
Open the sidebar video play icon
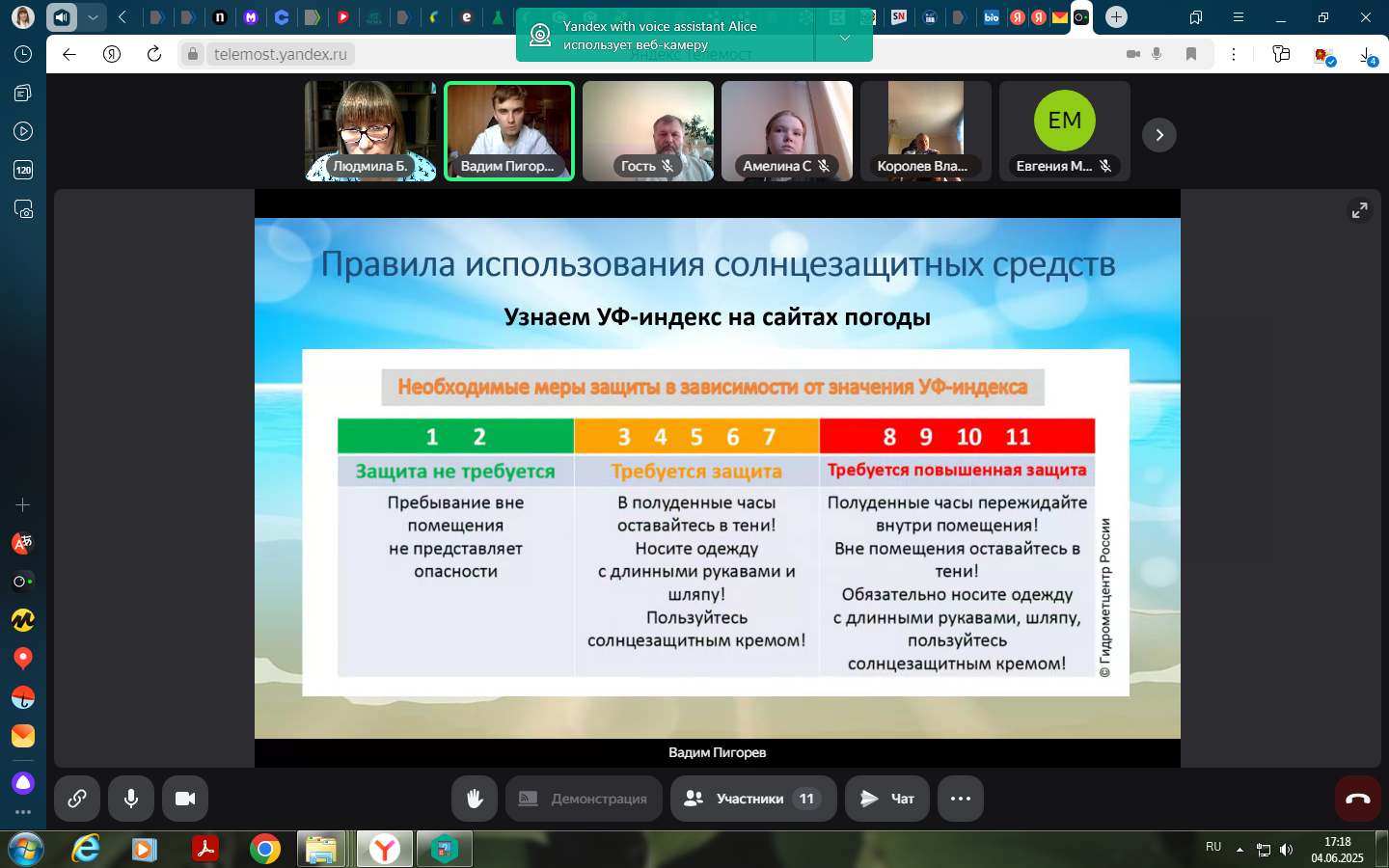[x=23, y=131]
